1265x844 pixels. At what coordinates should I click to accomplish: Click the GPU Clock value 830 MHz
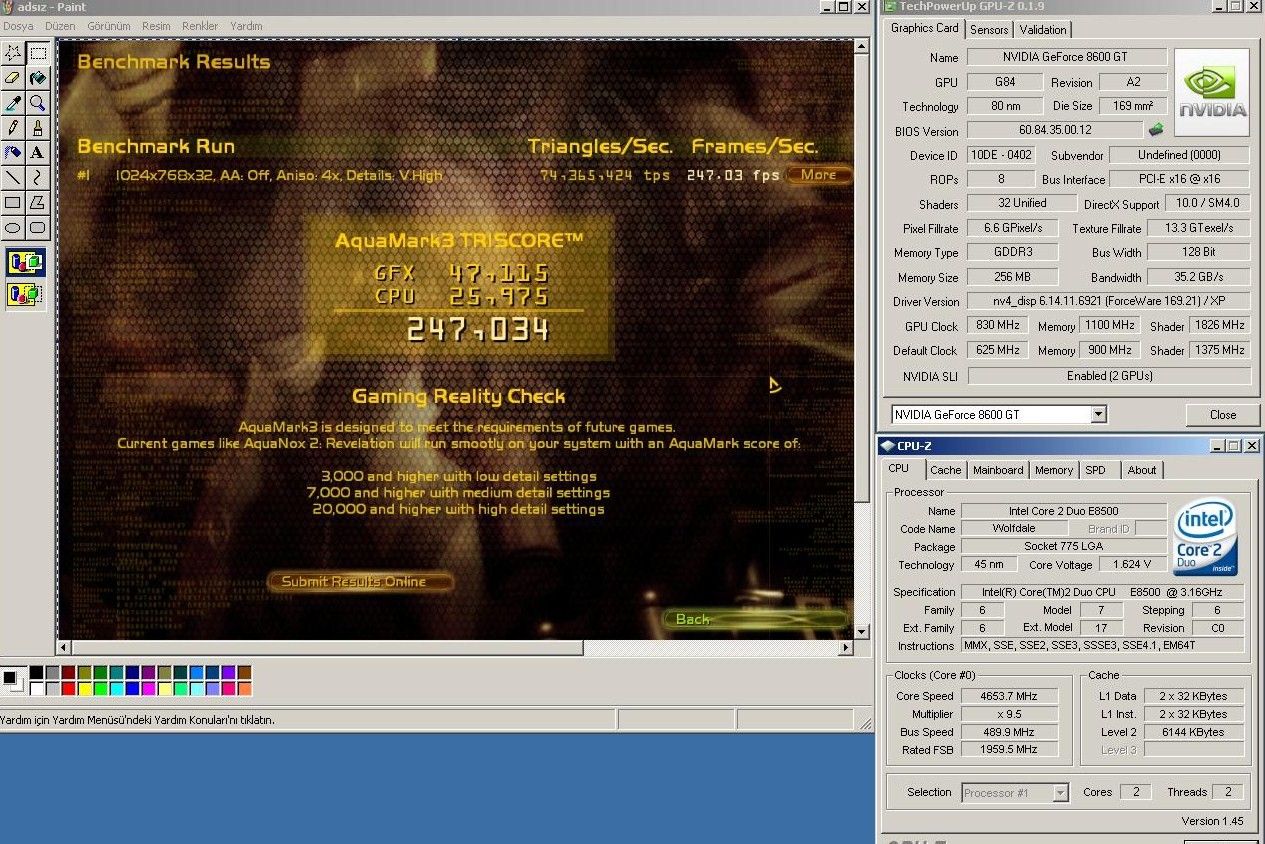(996, 326)
